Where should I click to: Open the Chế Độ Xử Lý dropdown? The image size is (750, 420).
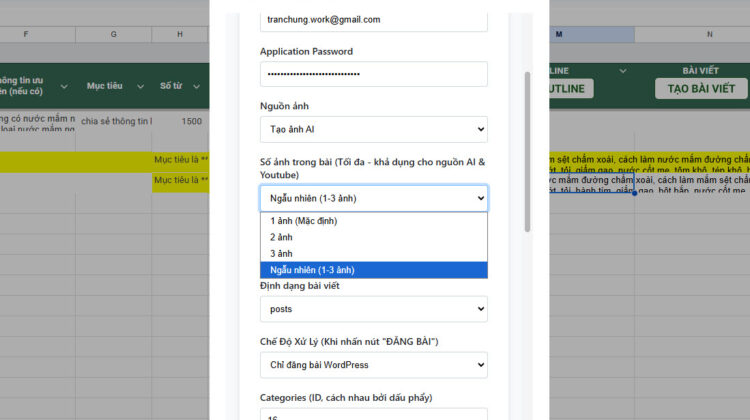click(x=373, y=365)
